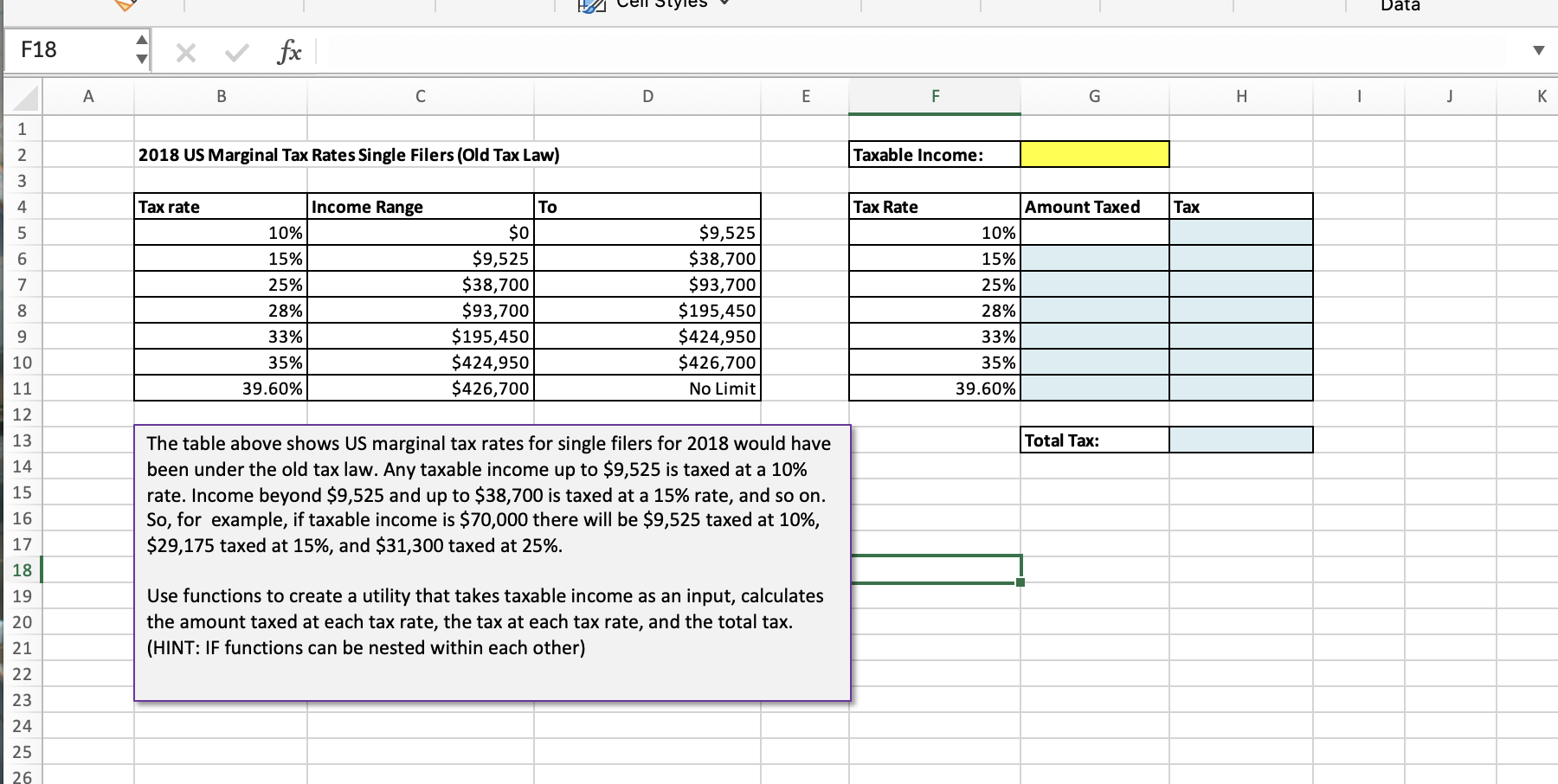Select the $0 income range cell

click(421, 233)
